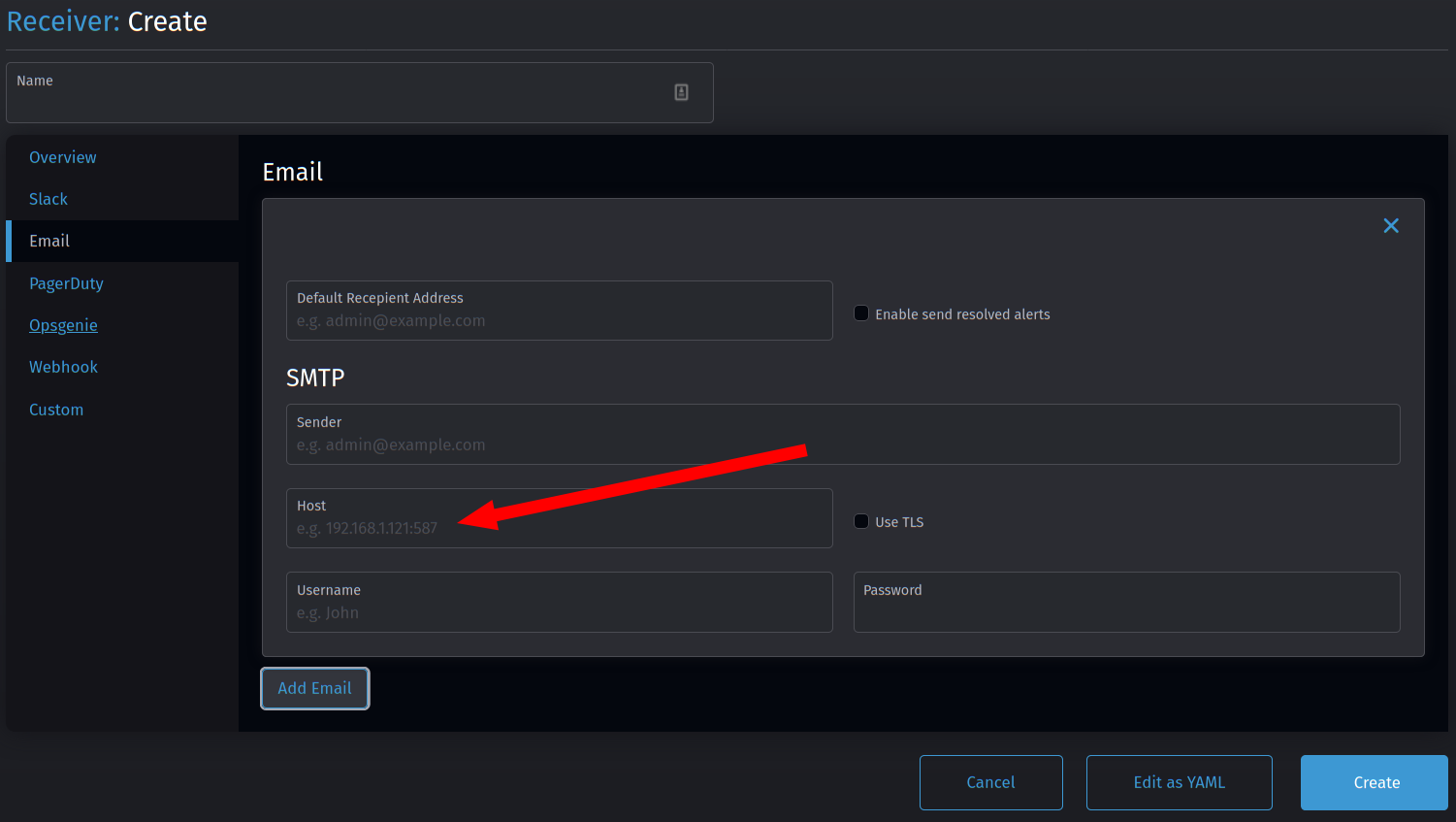Cancel the receiver creation
The image size is (1456, 822).
tap(990, 782)
